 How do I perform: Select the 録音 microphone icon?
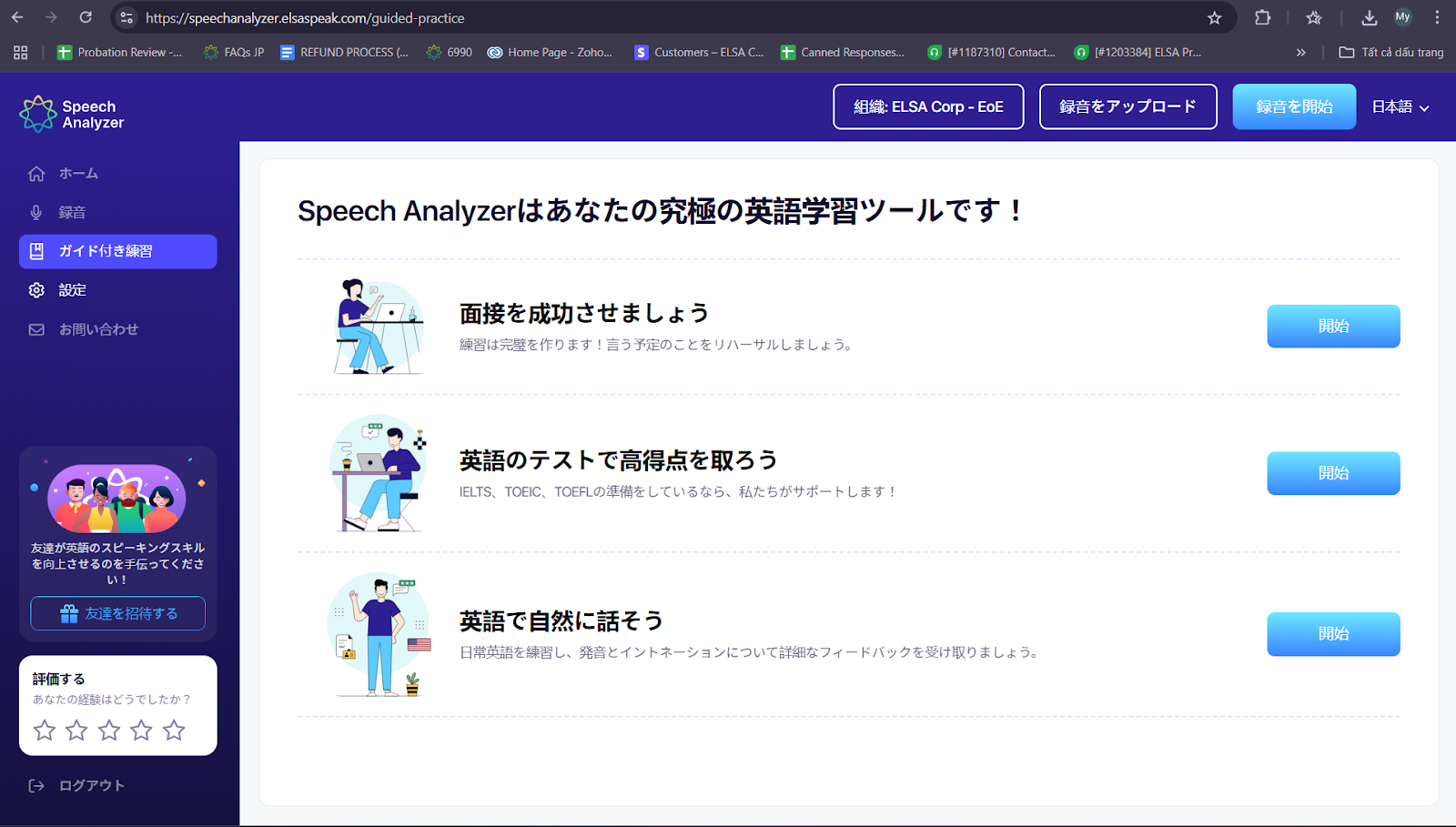[36, 212]
